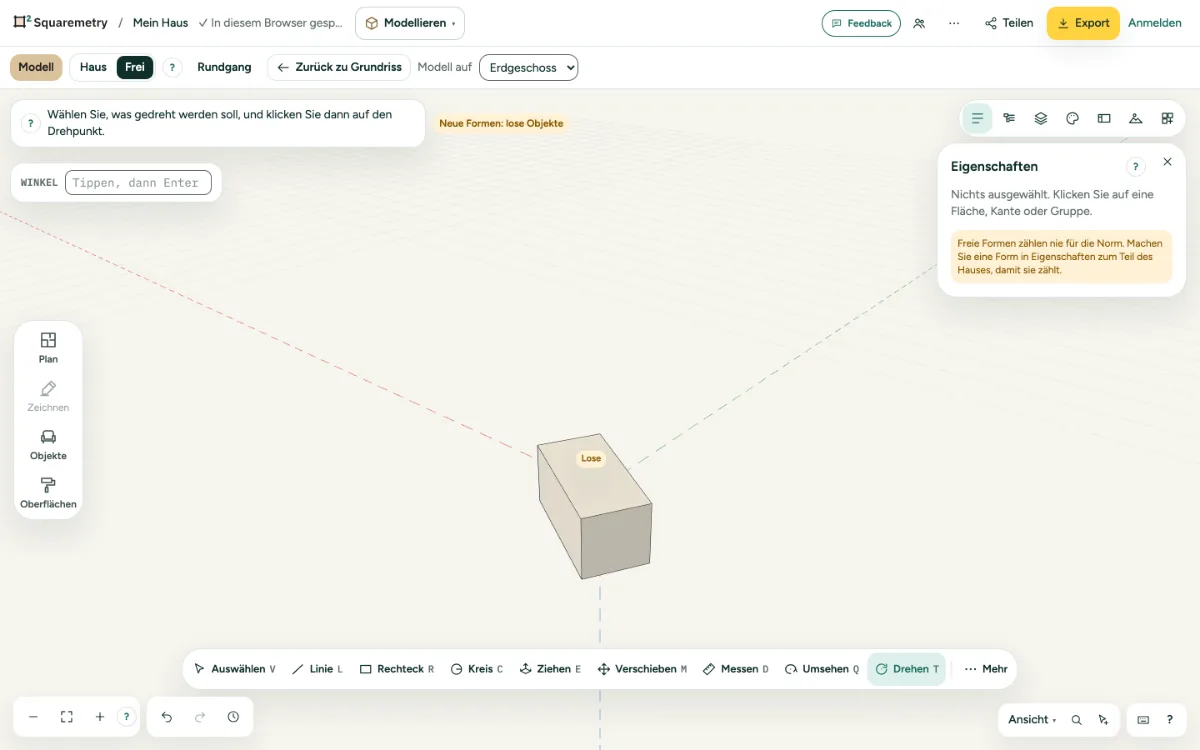Viewport: 1200px width, 750px height.
Task: Switch to Frei modeling mode
Action: click(x=135, y=67)
